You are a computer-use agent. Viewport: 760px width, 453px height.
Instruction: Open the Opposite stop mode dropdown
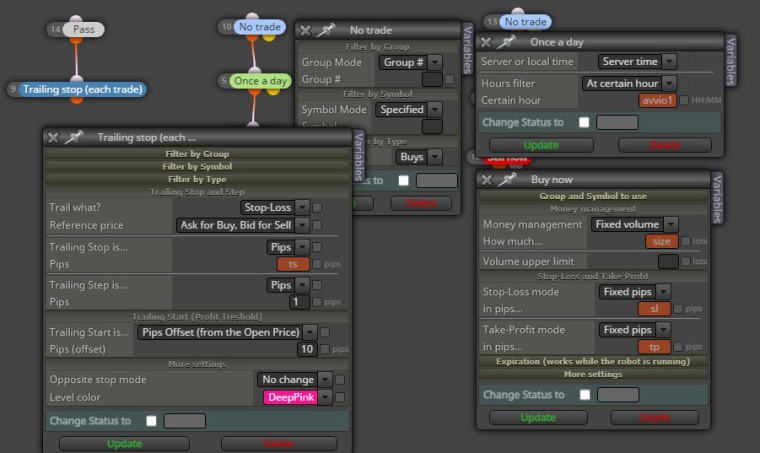point(295,379)
